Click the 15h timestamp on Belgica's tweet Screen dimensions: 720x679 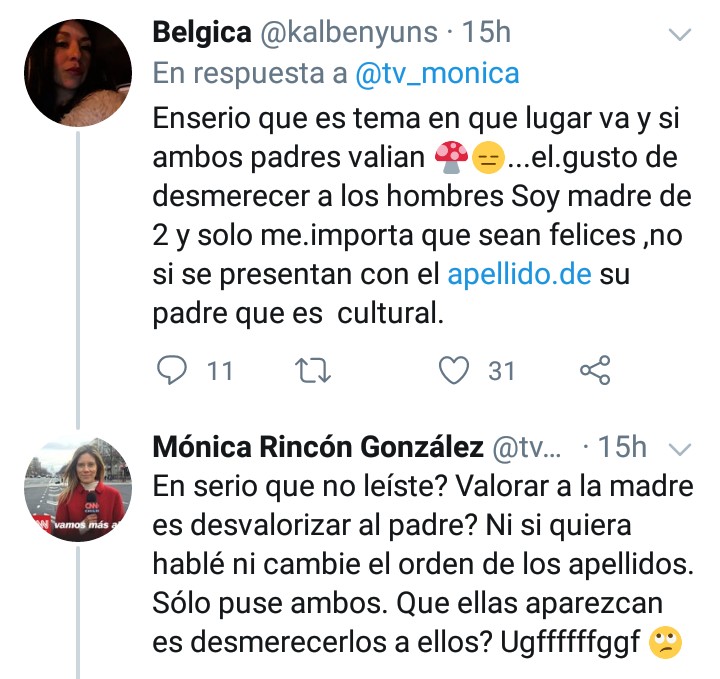click(x=488, y=32)
